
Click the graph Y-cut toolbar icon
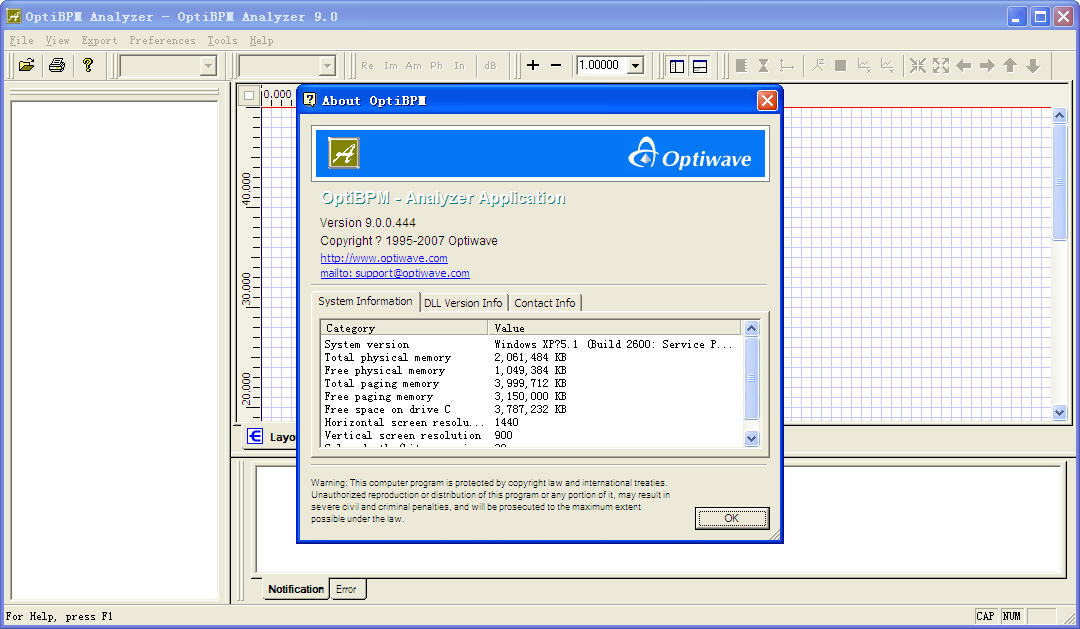[887, 65]
